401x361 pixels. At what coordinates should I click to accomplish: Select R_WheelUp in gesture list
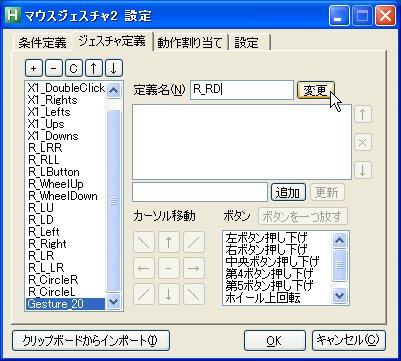pos(66,184)
